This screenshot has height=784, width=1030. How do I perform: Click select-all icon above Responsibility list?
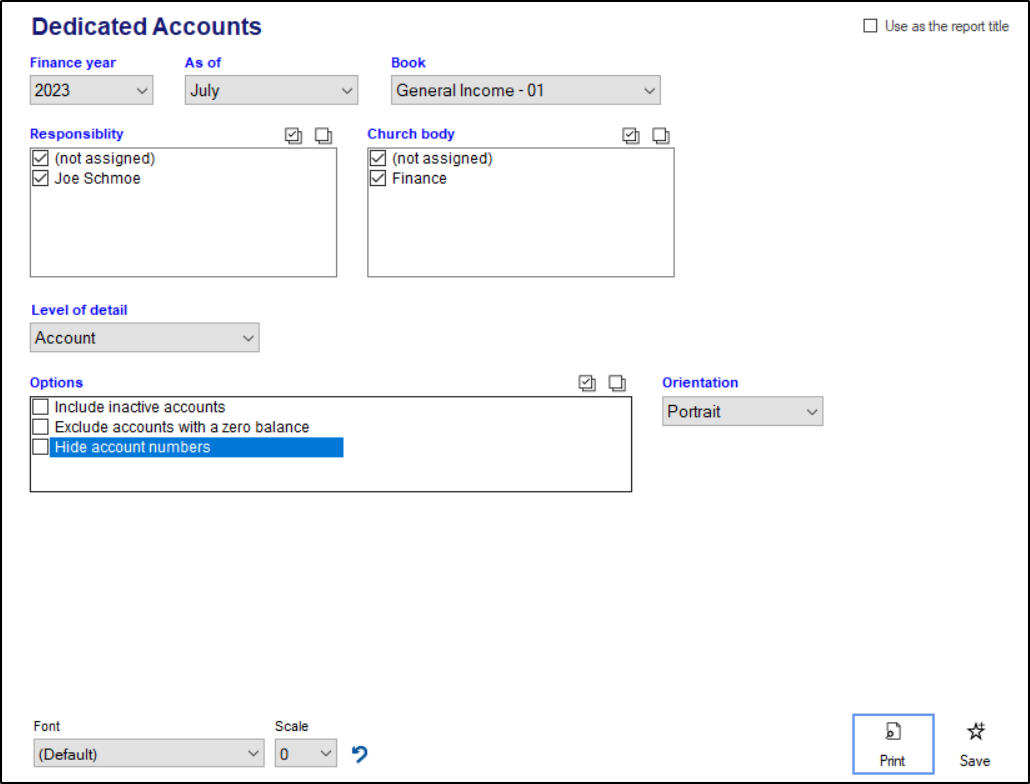[293, 135]
